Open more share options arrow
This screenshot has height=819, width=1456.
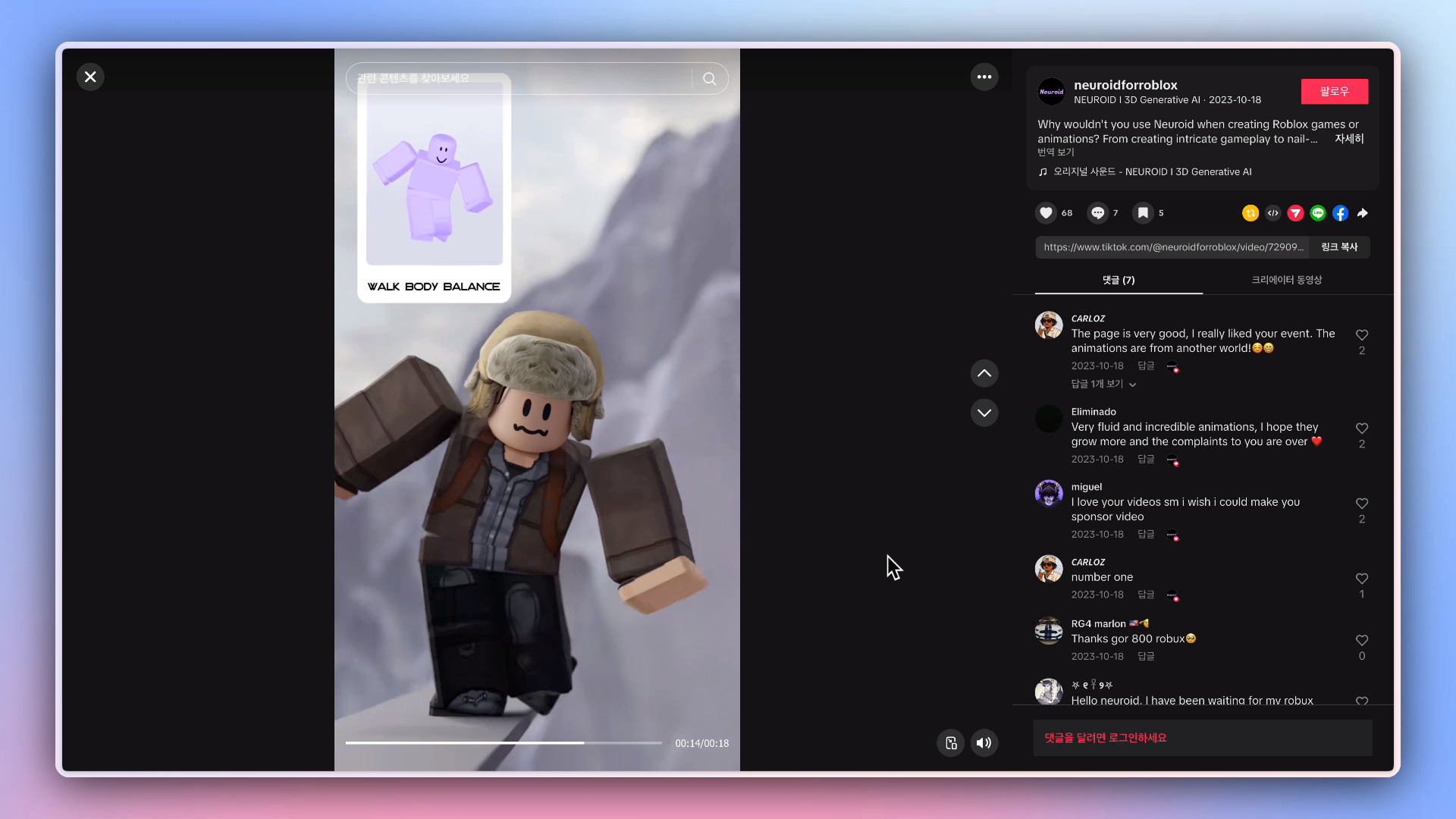coord(1363,213)
